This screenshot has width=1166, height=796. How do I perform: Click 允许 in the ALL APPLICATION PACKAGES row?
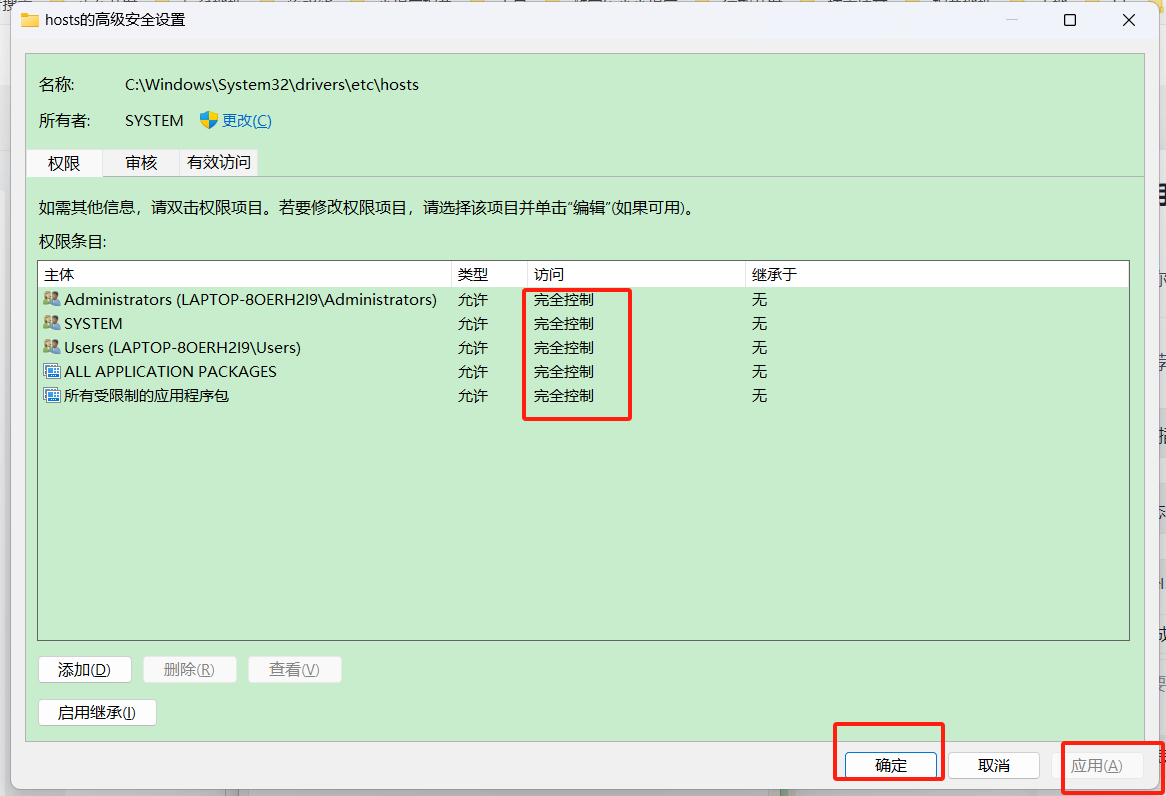(473, 371)
